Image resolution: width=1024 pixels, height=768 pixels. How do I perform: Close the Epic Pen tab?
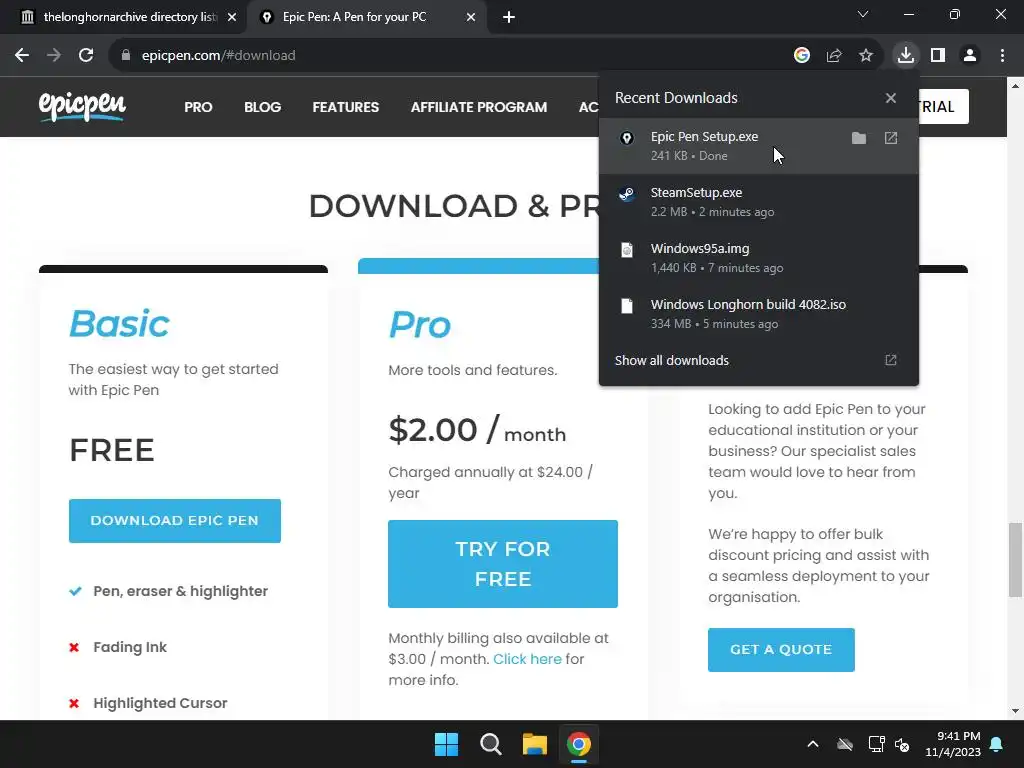(x=471, y=17)
